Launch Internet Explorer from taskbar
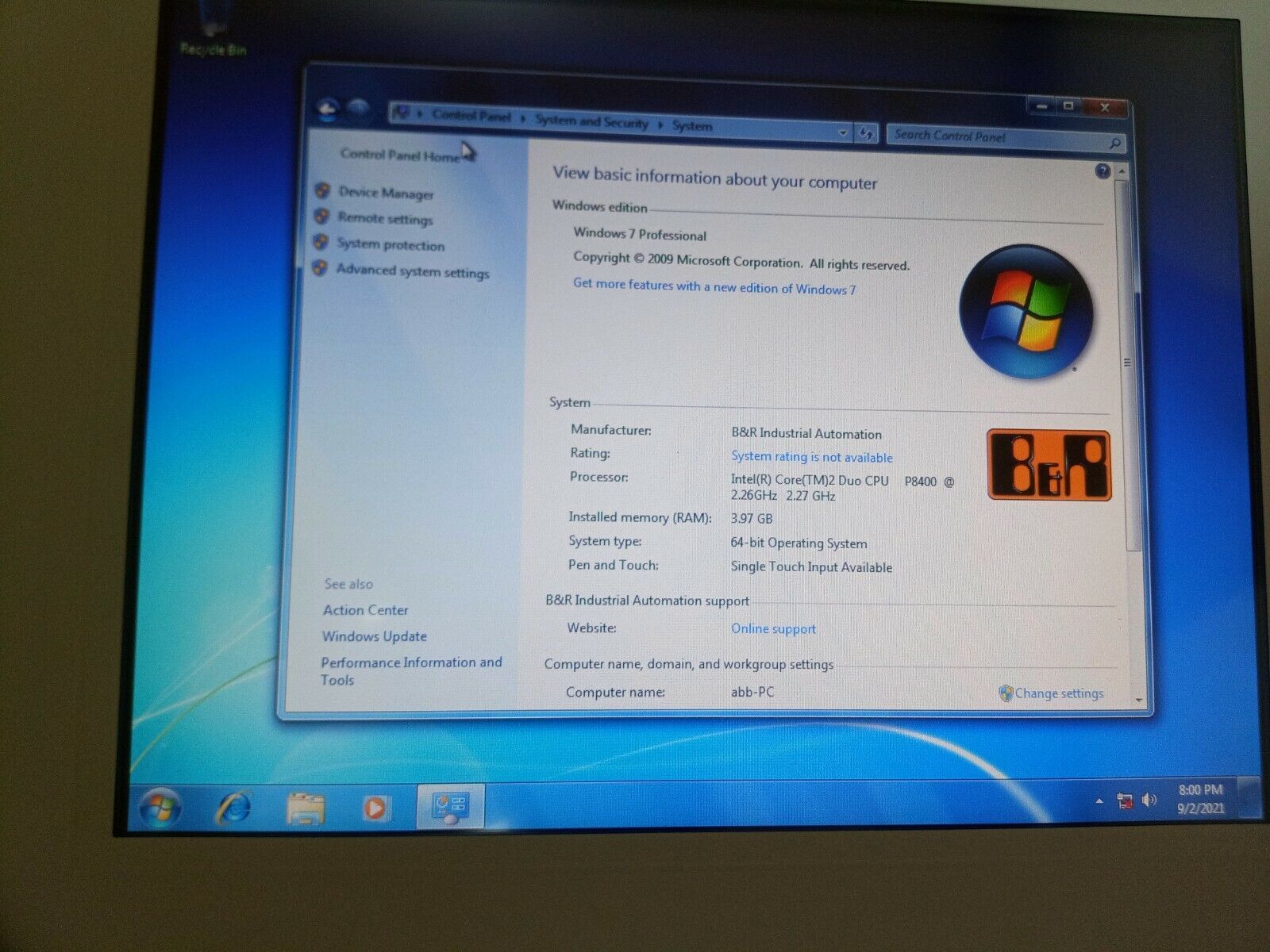This screenshot has height=952, width=1270. tap(233, 807)
